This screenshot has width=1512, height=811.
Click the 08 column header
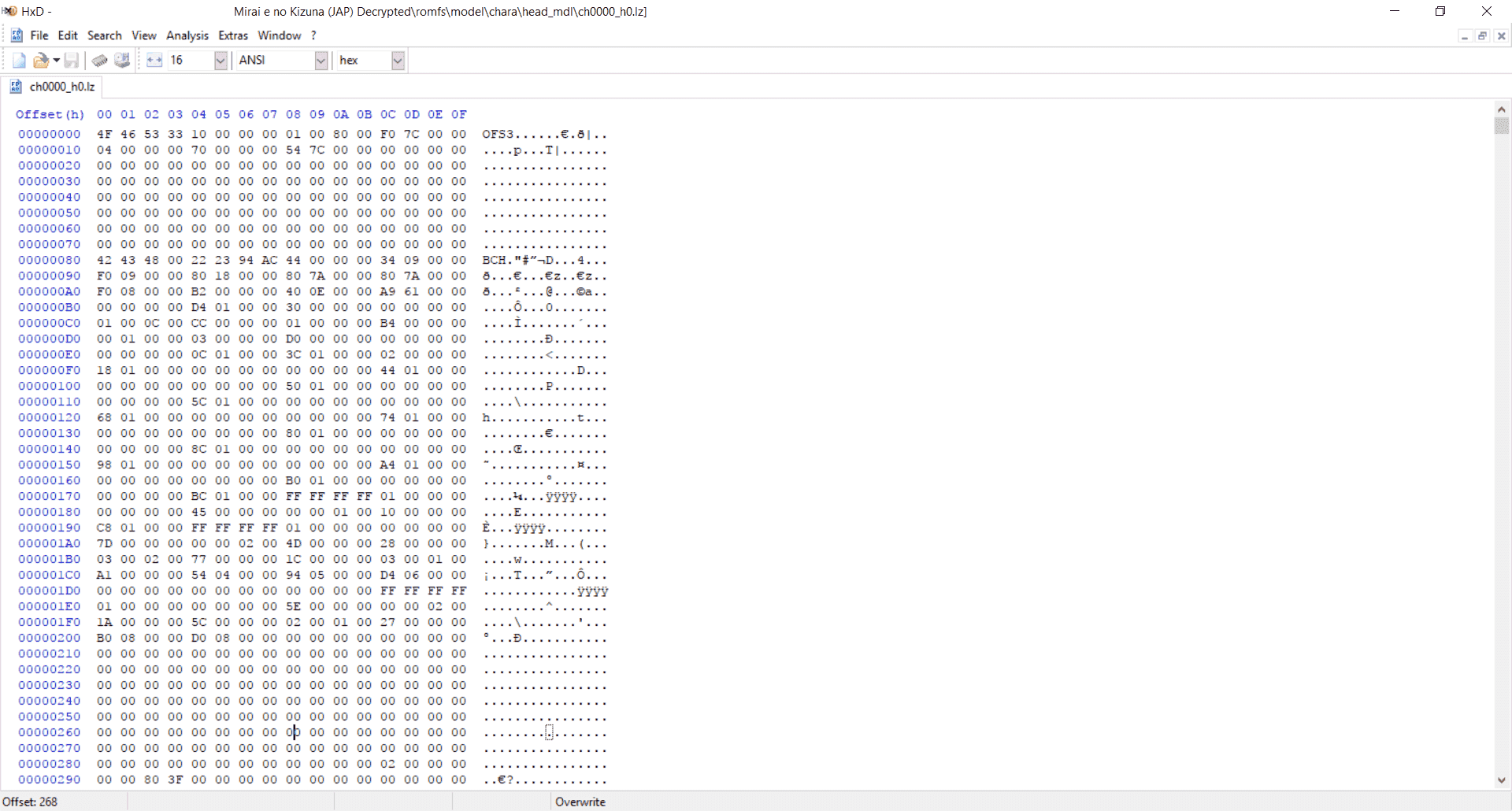pyautogui.click(x=294, y=115)
